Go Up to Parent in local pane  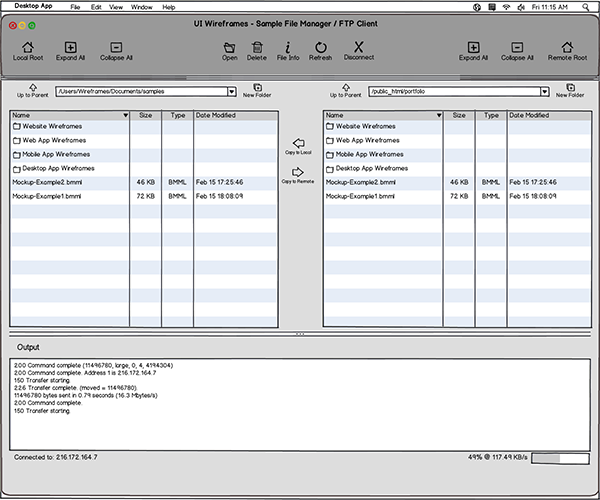(33, 88)
